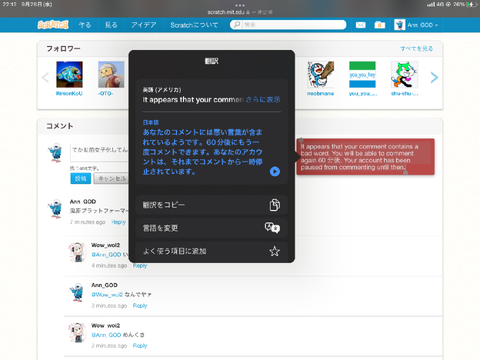Reply to Wow_woi2's めんくさ comment
Viewport: 480px width, 360px height.
[140, 346]
